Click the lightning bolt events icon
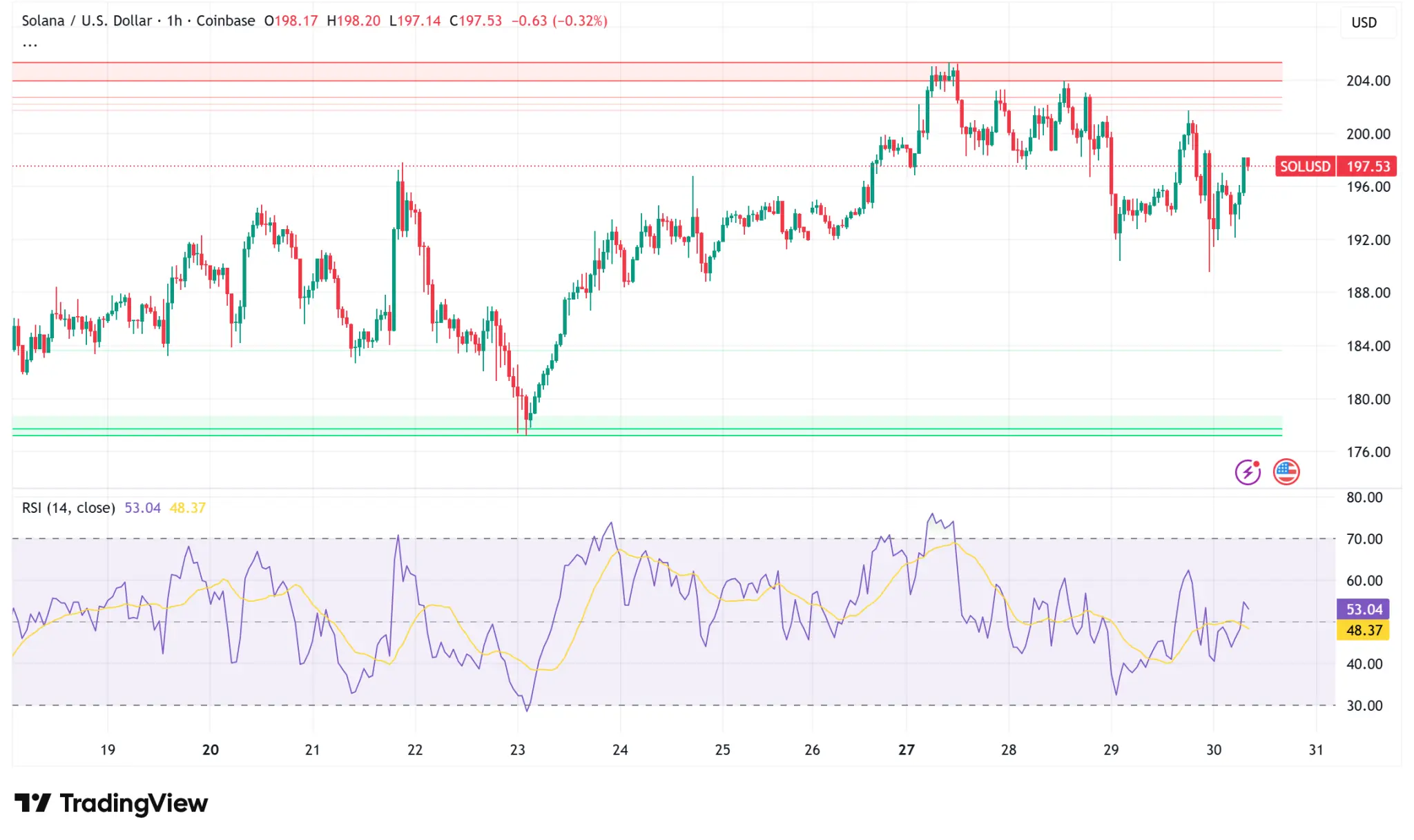 (x=1248, y=472)
